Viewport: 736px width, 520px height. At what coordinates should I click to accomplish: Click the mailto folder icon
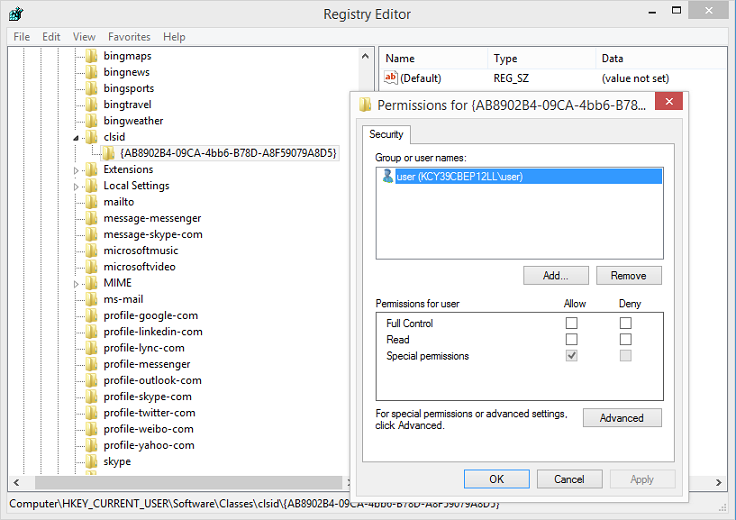92,202
